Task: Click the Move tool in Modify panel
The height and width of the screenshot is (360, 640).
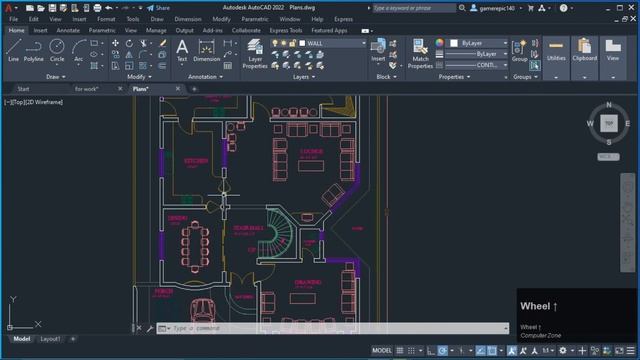Action: pos(116,43)
